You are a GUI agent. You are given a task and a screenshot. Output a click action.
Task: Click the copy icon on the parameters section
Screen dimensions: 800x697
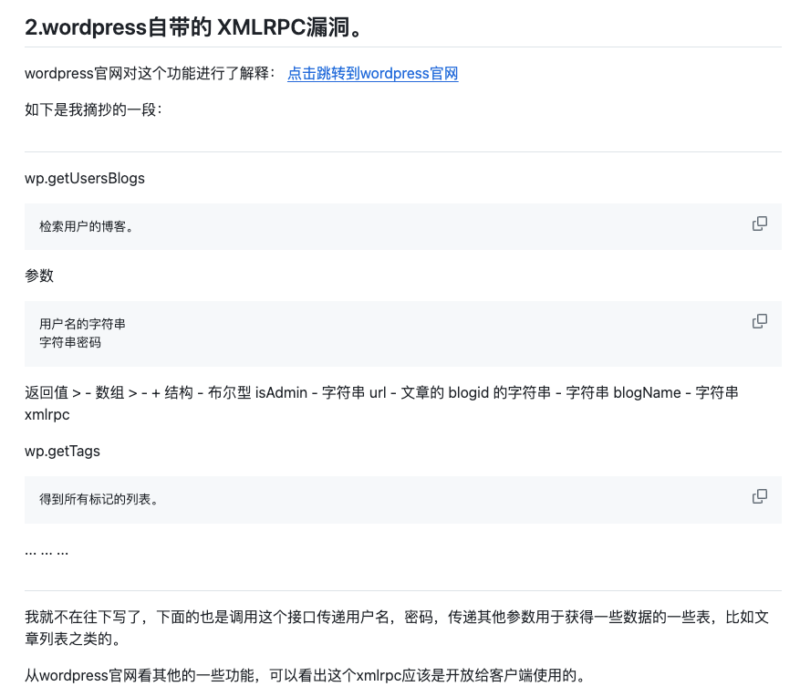tap(760, 320)
